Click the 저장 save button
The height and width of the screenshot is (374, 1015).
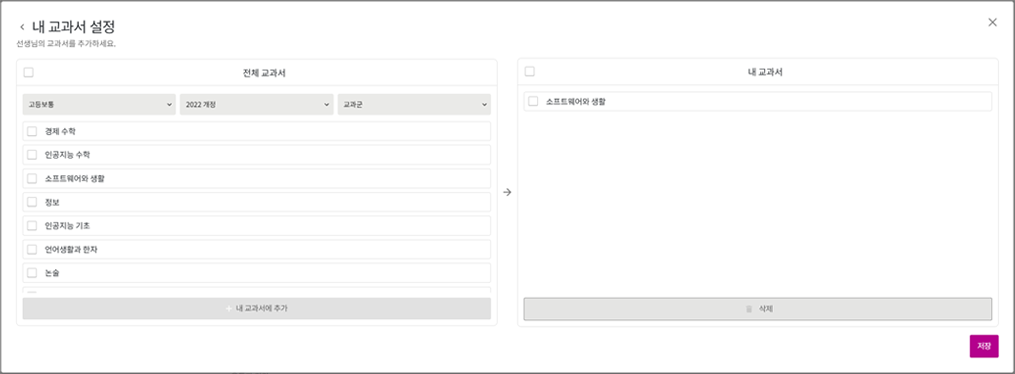coord(984,346)
